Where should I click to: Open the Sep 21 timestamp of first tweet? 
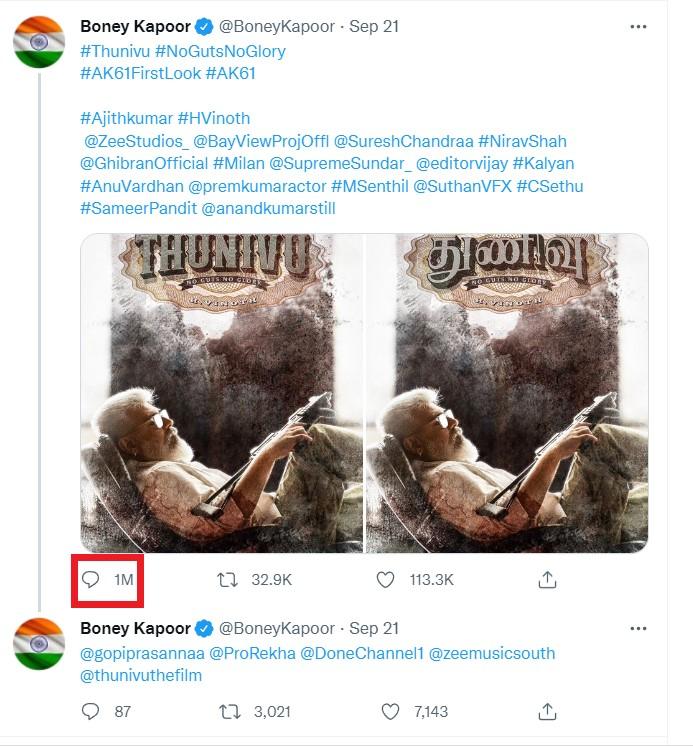point(374,27)
